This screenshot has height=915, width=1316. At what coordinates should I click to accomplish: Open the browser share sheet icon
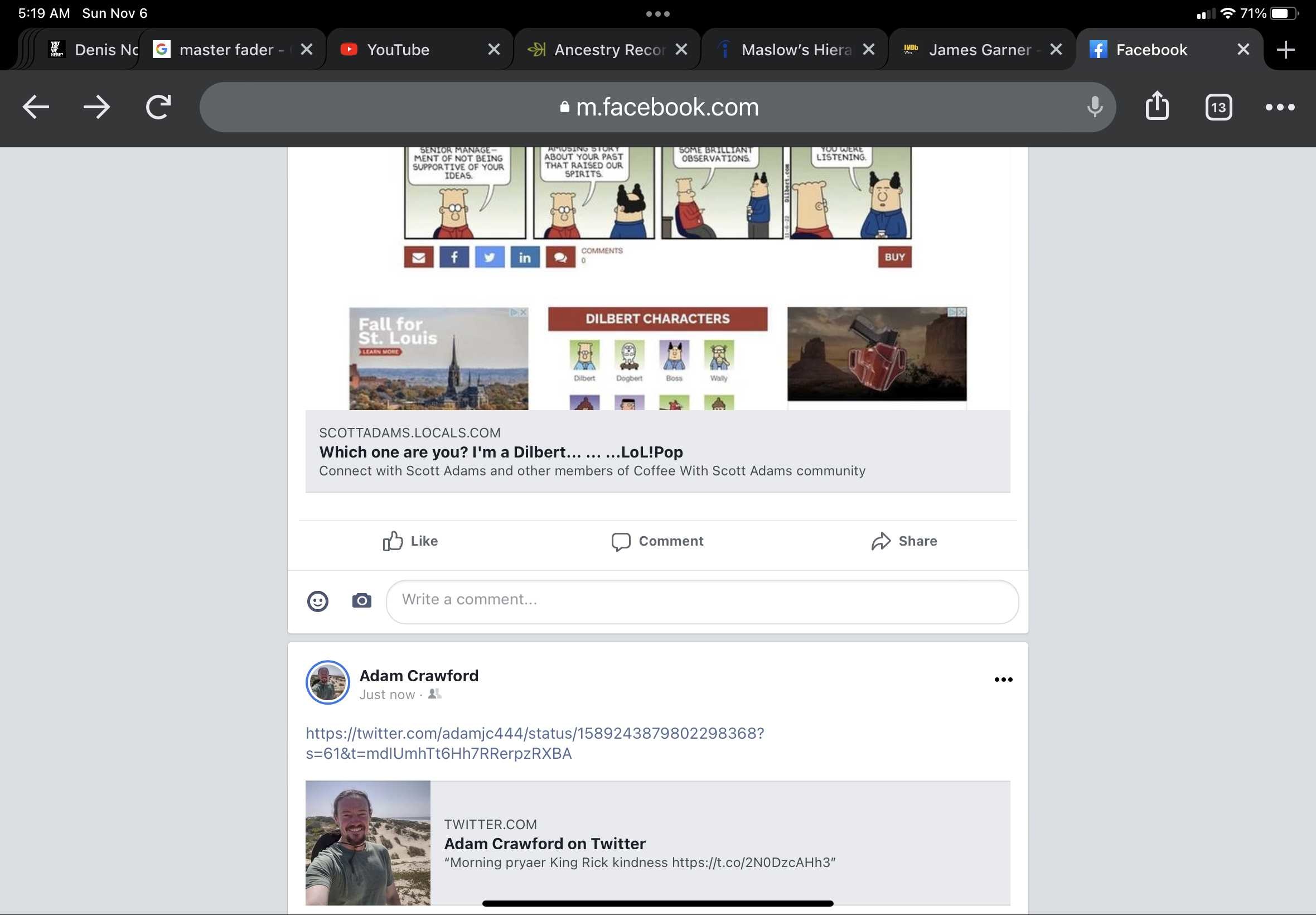pos(1157,105)
